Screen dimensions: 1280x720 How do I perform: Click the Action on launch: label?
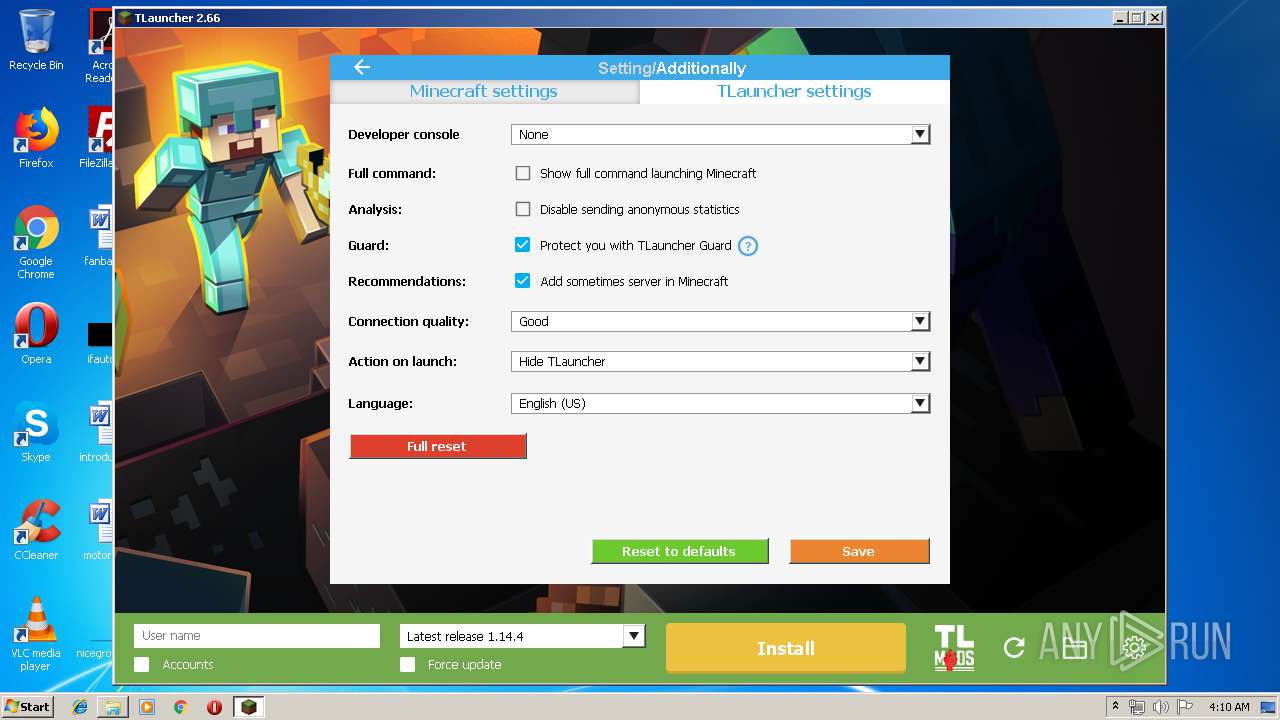(402, 361)
